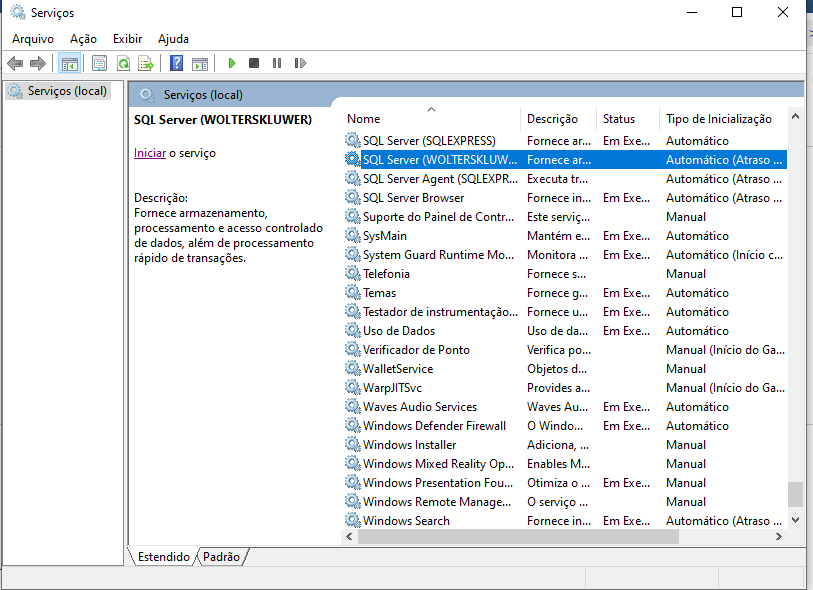Click the Iniciar link to start the service
813x590 pixels.
(150, 153)
